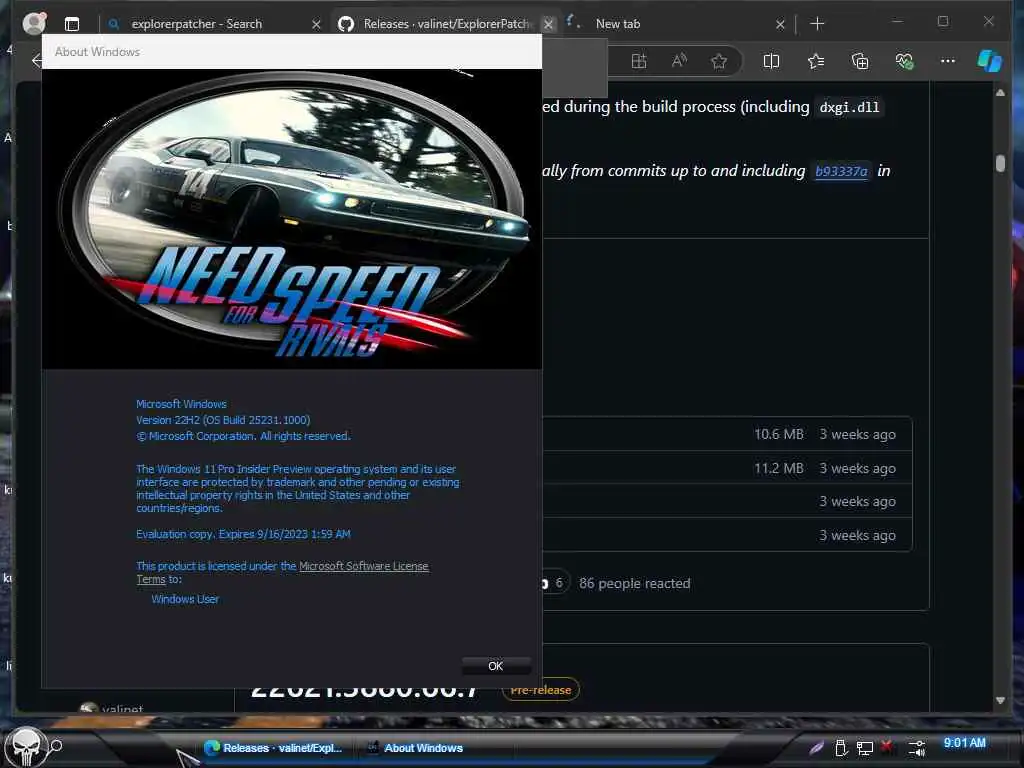1024x768 pixels.
Task: Open commit b93337a link
Action: tap(841, 171)
